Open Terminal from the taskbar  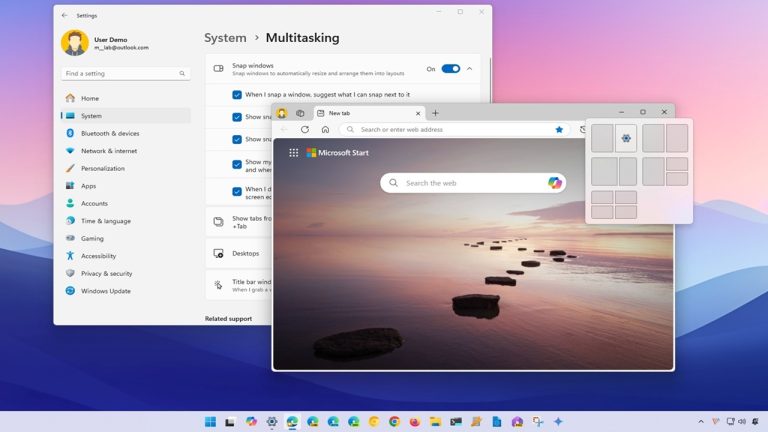[456, 422]
